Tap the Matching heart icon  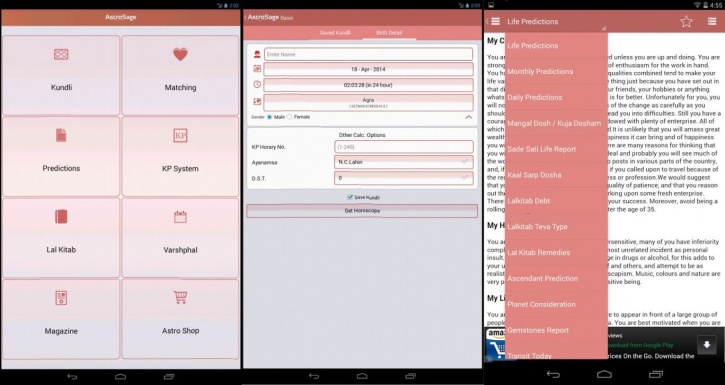(180, 55)
